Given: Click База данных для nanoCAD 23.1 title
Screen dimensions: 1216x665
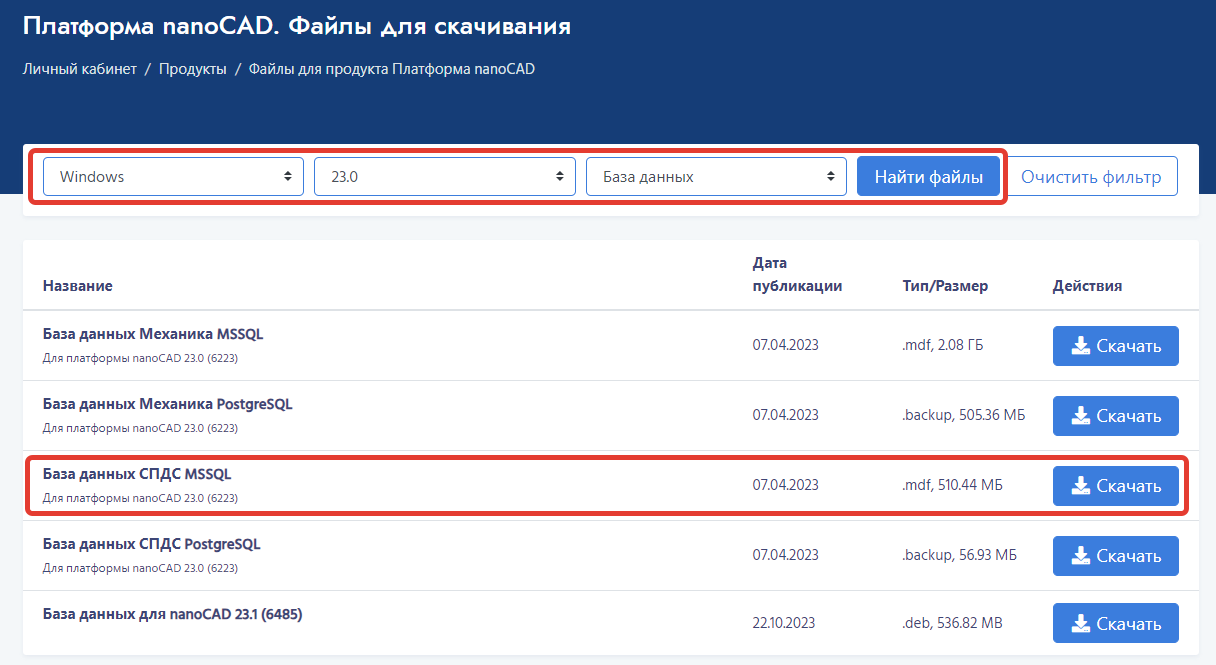Looking at the screenshot, I should (x=172, y=613).
